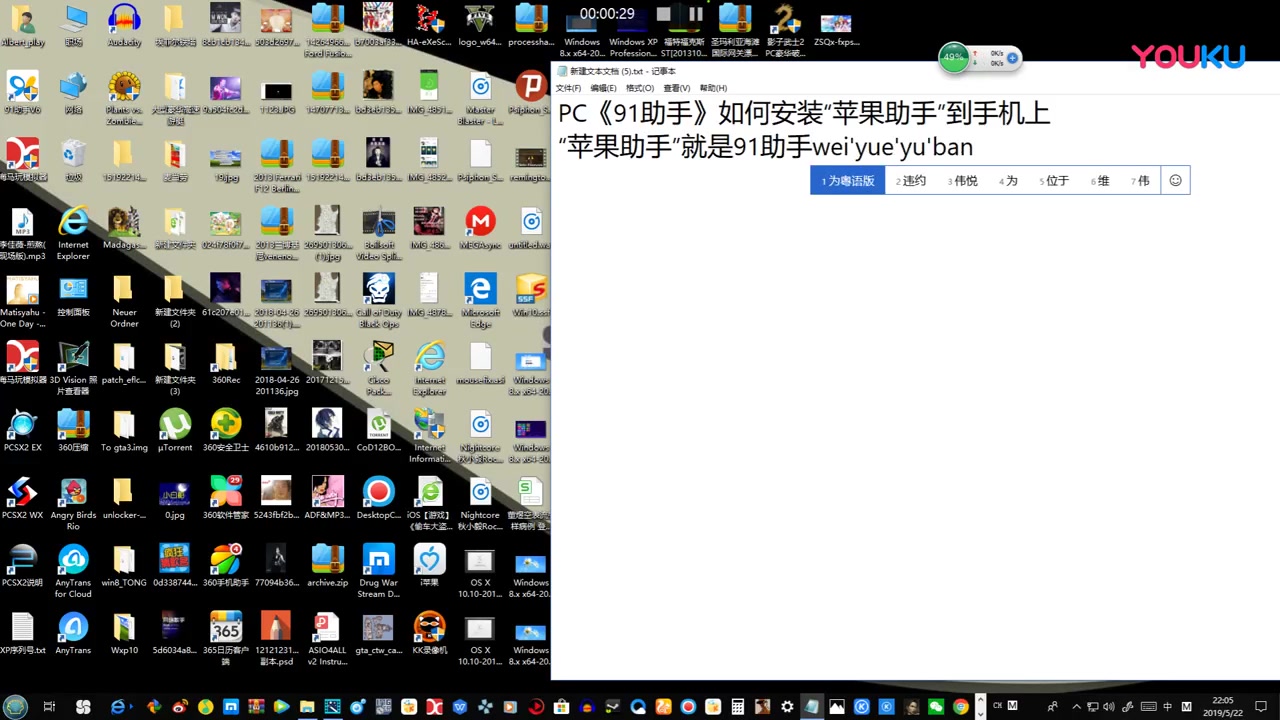Open the 360软件管家 desktop shortcut
The image size is (1280, 720).
(226, 498)
